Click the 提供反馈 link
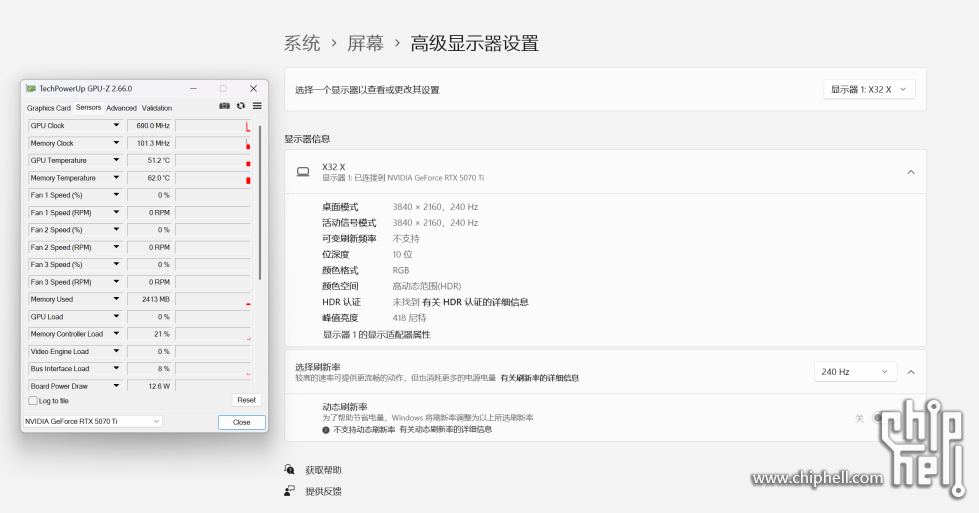Viewport: 979px width, 513px height. click(323, 491)
